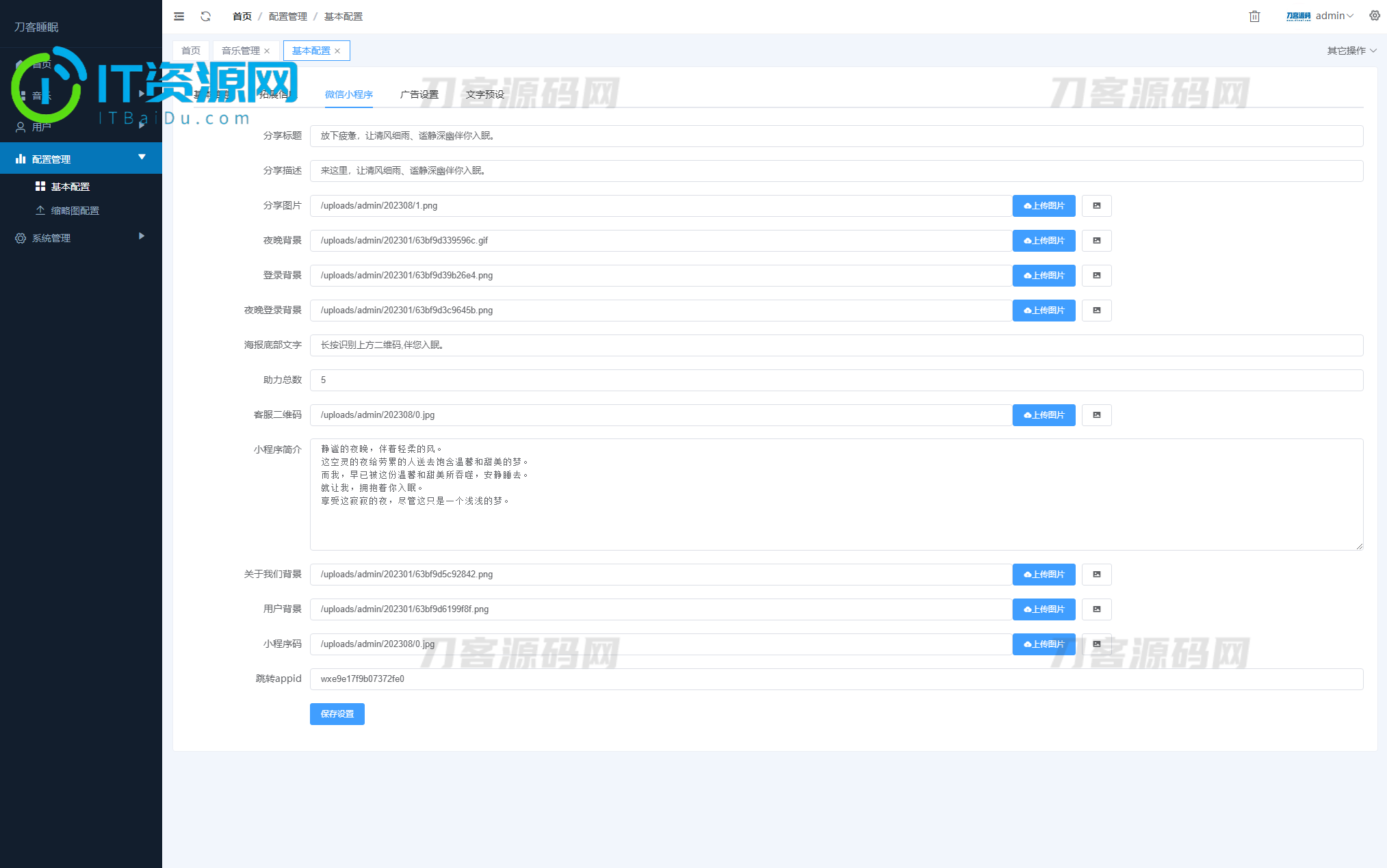Preview the 夜晚背景 image

[1096, 241]
